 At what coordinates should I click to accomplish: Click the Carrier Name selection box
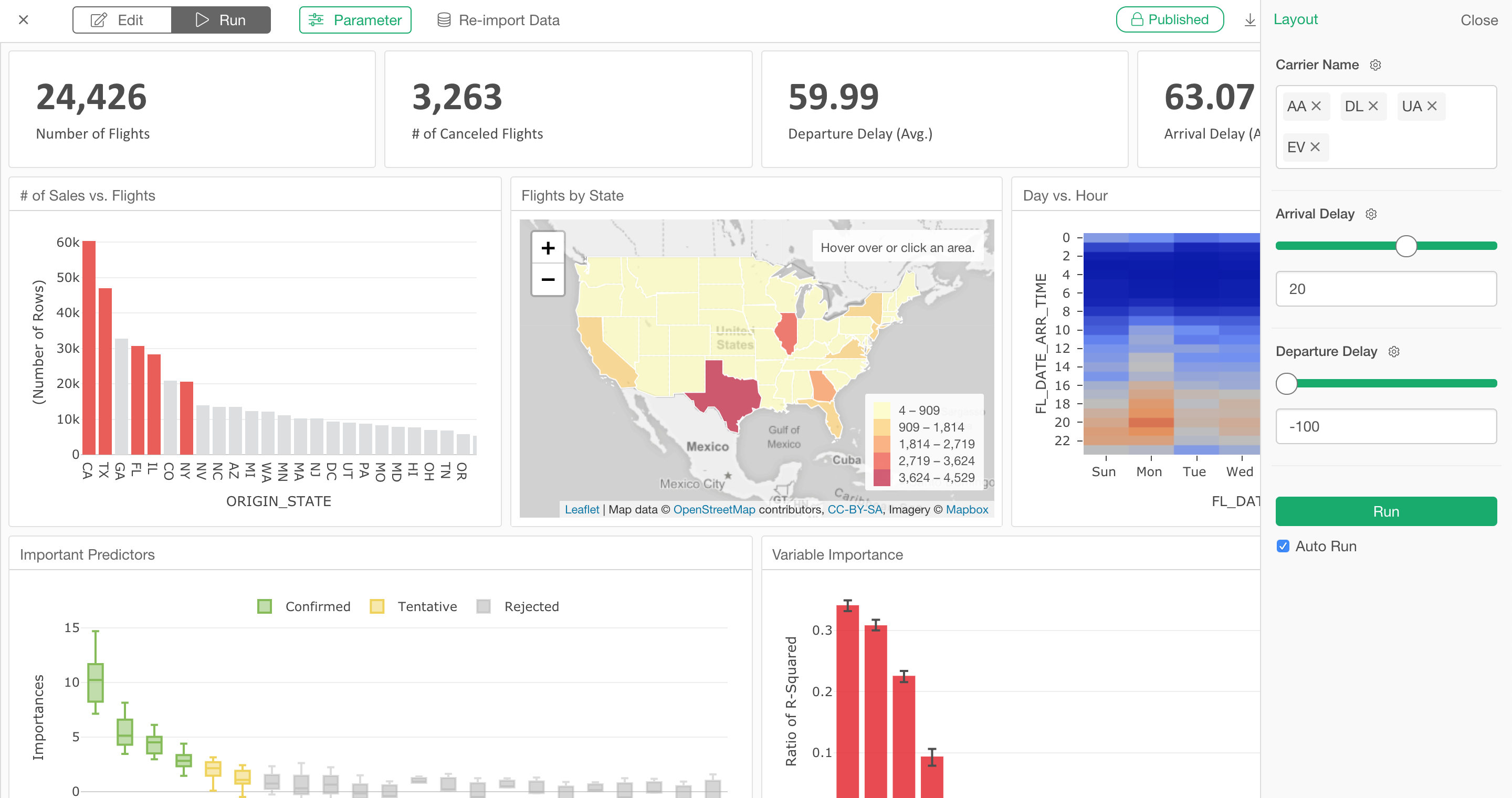click(x=1386, y=127)
